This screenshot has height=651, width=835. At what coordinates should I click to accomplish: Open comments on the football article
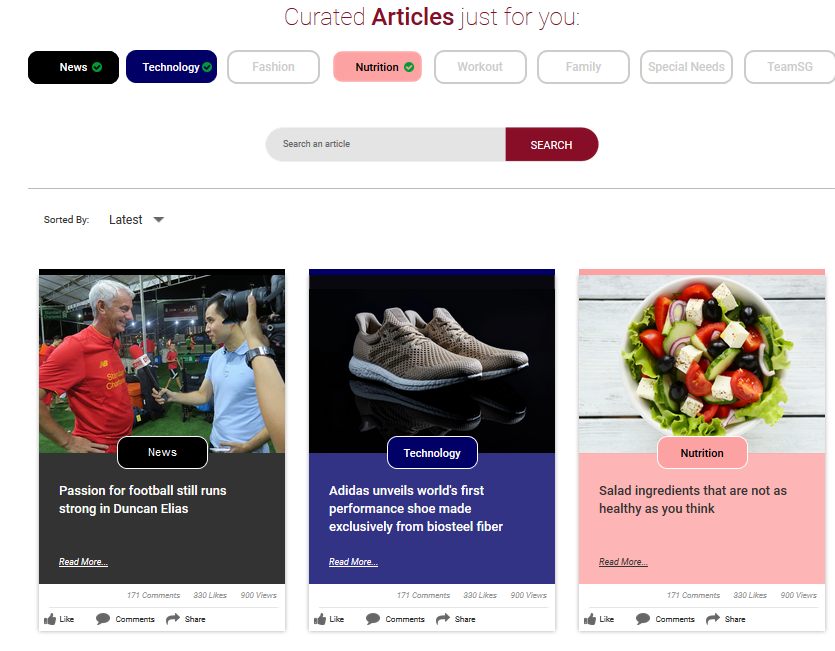pos(125,619)
